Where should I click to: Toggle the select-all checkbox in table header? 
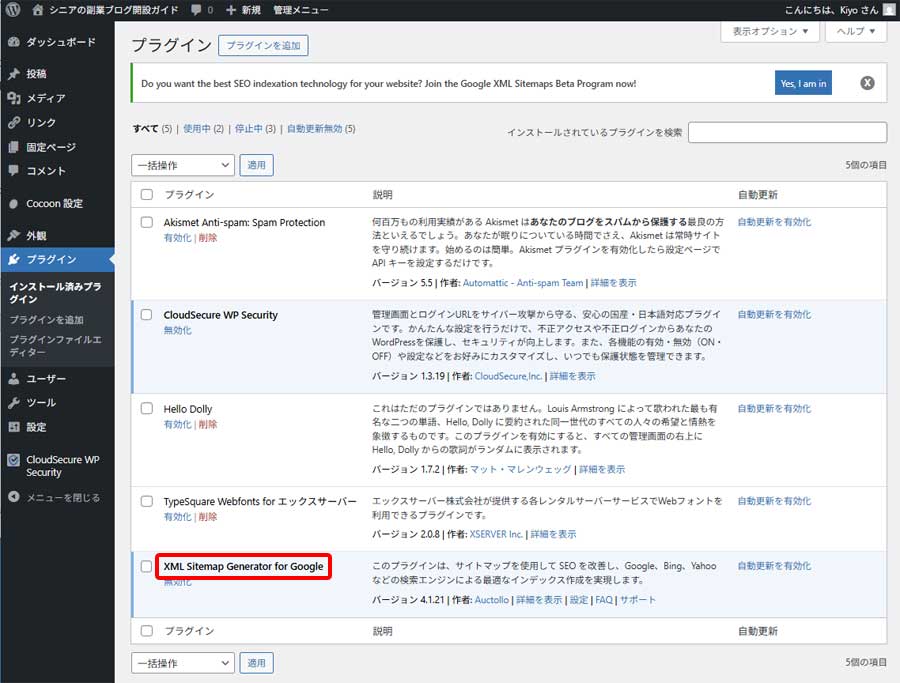(147, 195)
